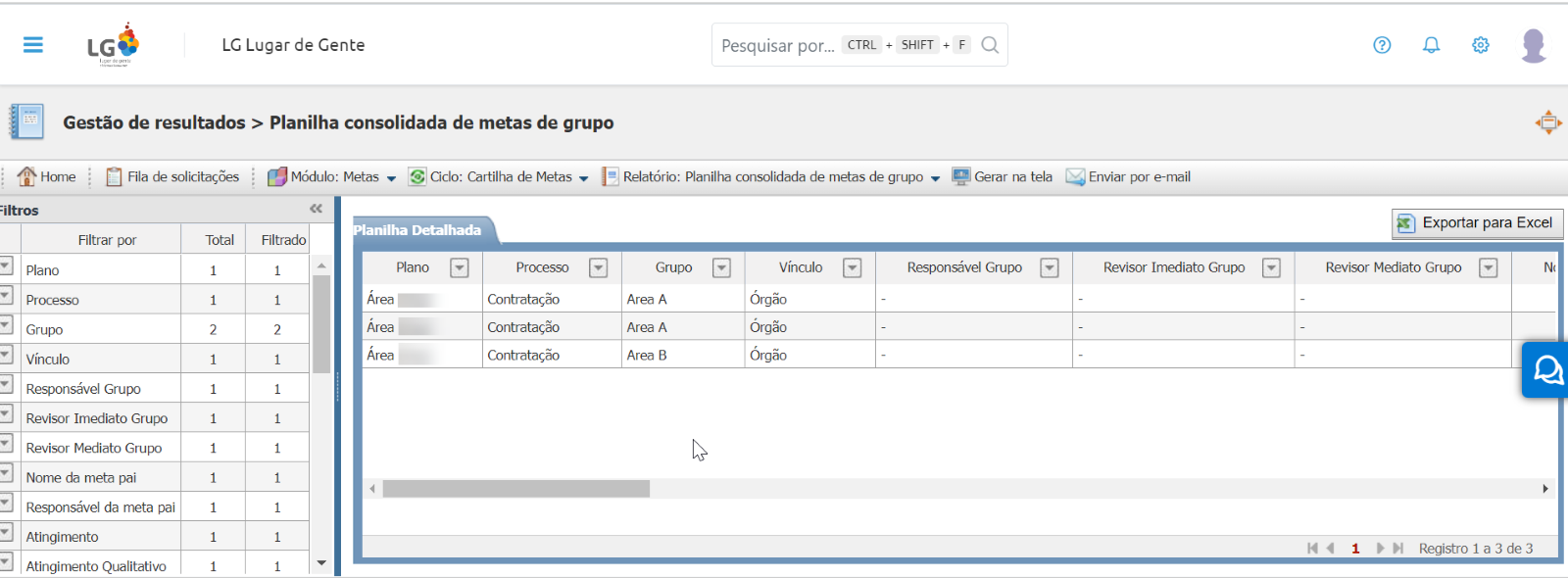This screenshot has height=578, width=1568.
Task: Click the Filtros scrollbar down arrow
Action: tap(321, 563)
